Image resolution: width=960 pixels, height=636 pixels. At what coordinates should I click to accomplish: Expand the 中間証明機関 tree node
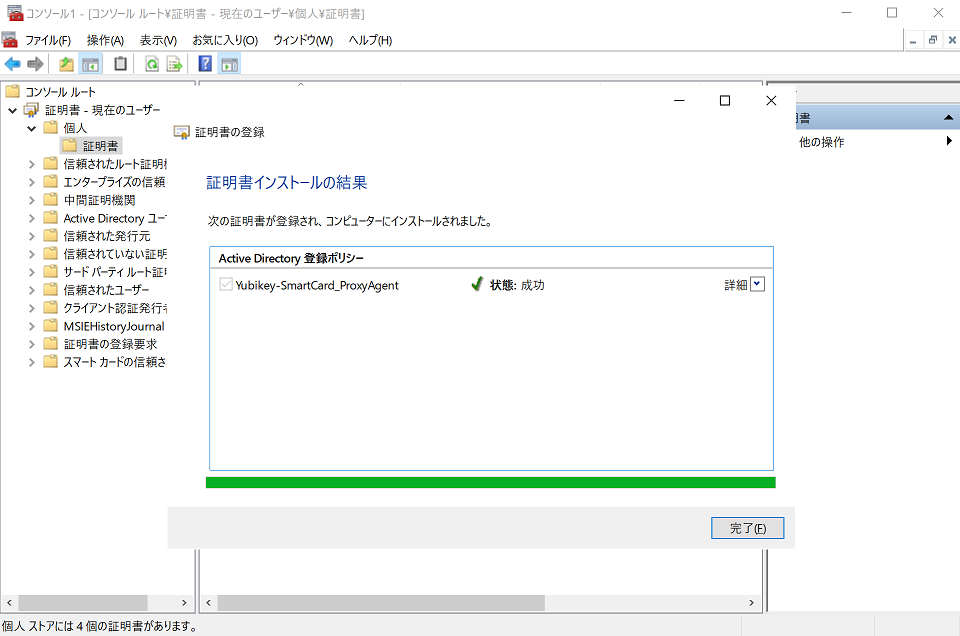coord(31,200)
